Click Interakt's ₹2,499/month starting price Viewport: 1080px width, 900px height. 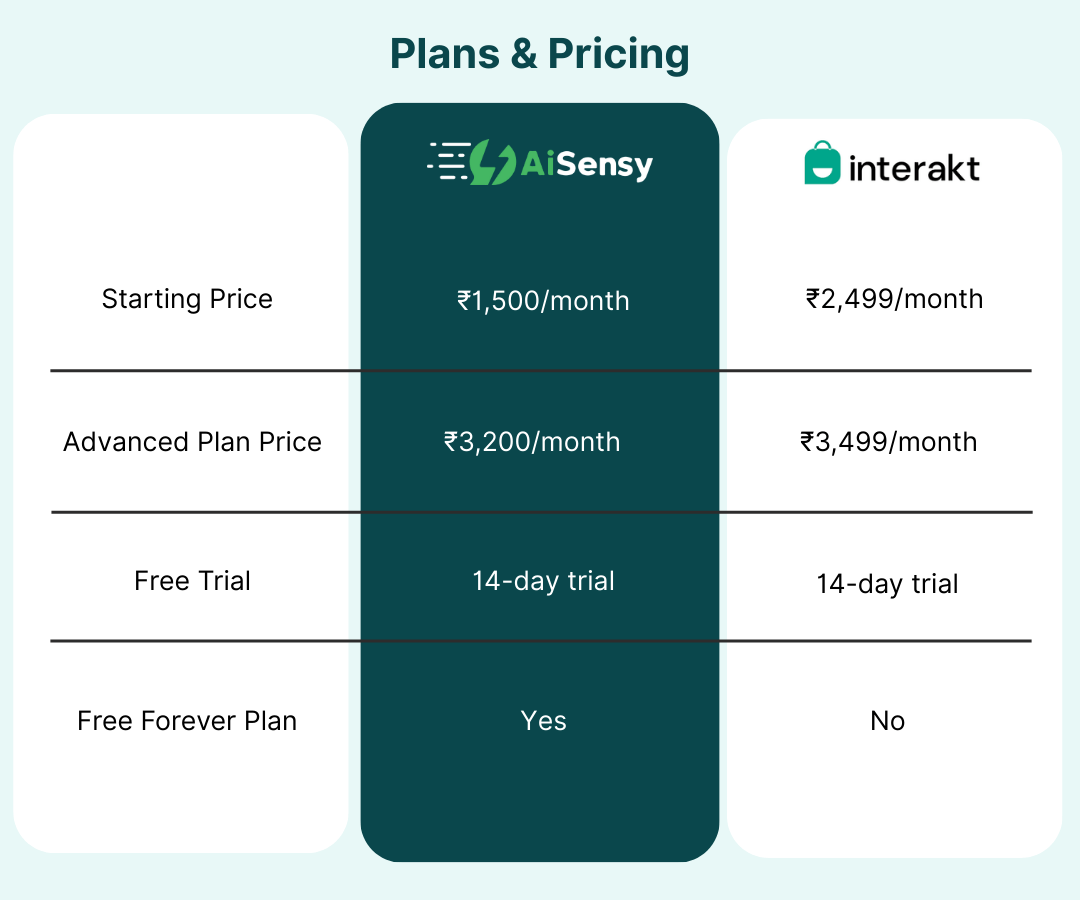pos(894,299)
